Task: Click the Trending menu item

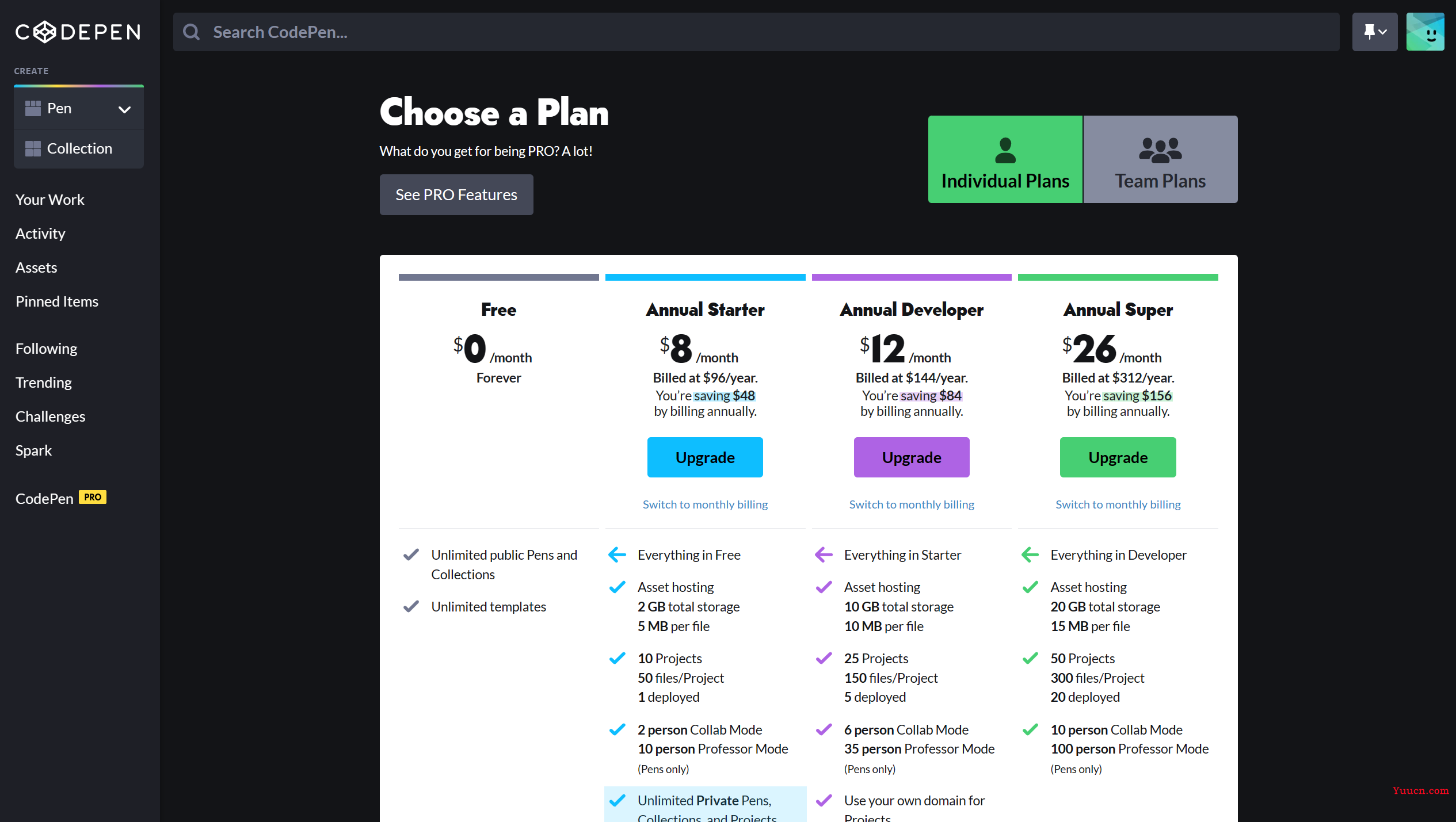Action: [x=44, y=381]
